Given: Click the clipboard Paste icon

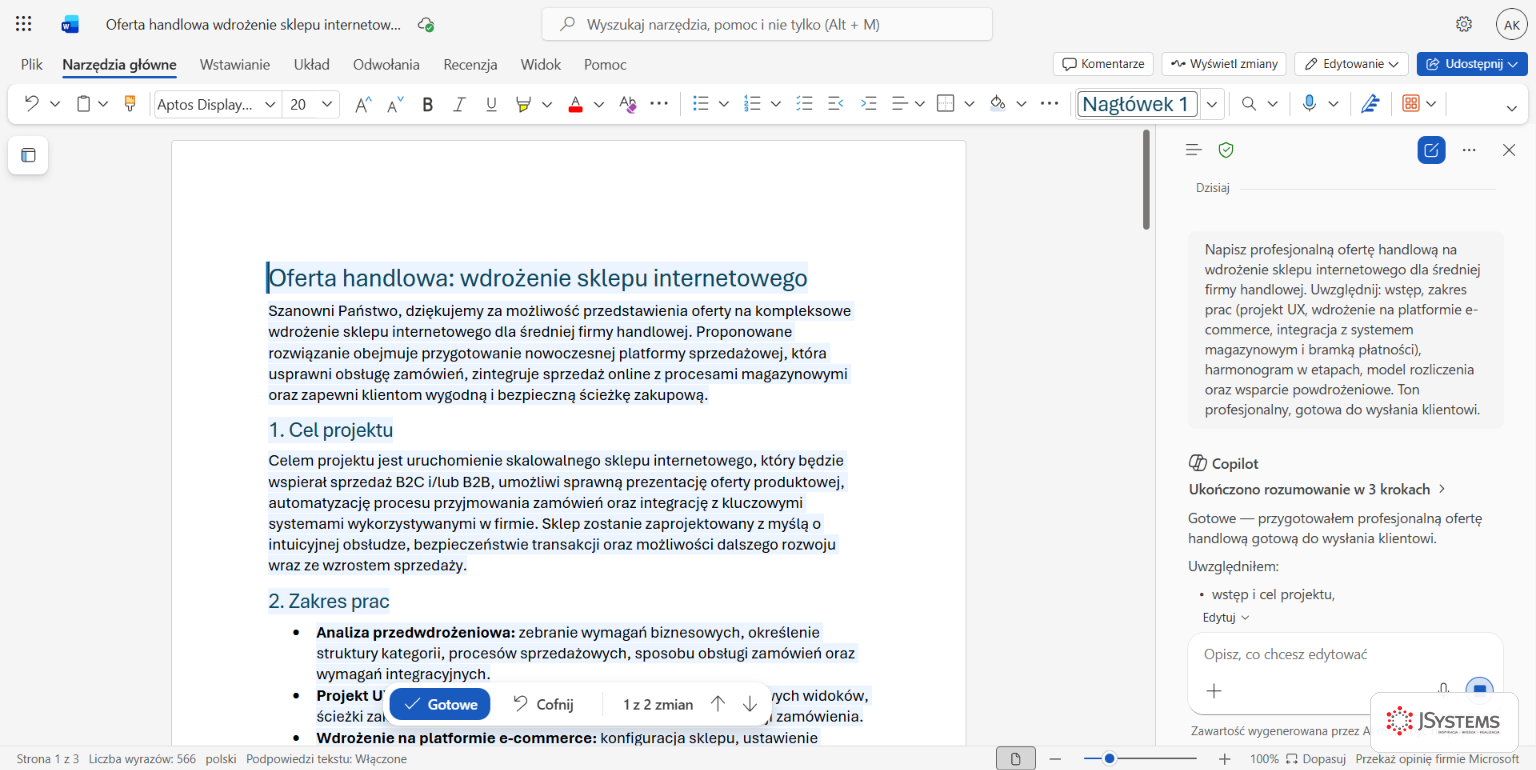Looking at the screenshot, I should click(84, 103).
